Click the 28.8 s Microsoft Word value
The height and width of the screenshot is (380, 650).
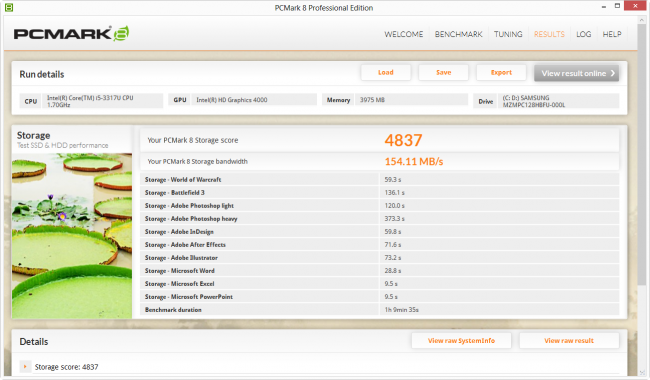click(x=393, y=271)
